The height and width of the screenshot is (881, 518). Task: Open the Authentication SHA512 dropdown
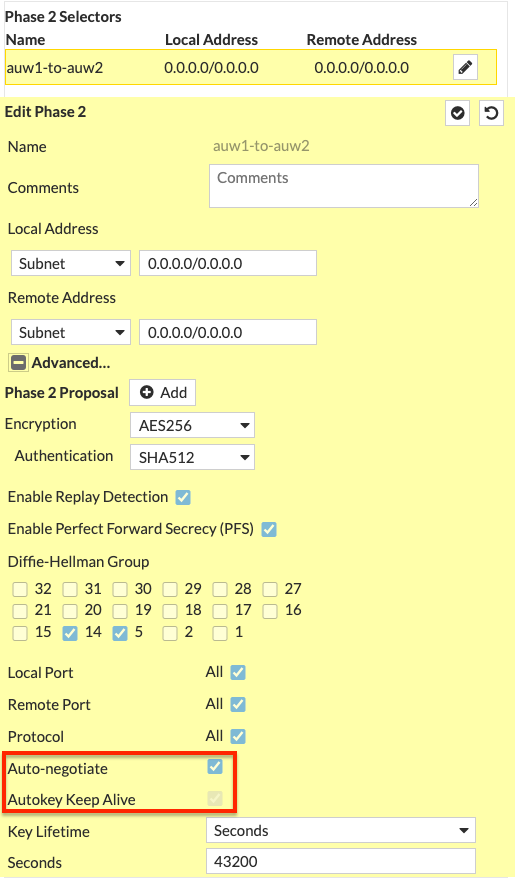[x=192, y=457]
